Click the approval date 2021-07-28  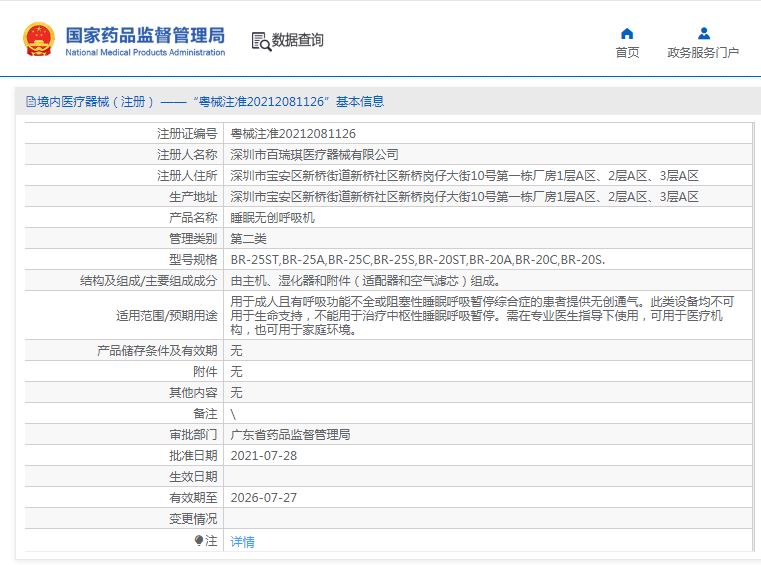(263, 455)
